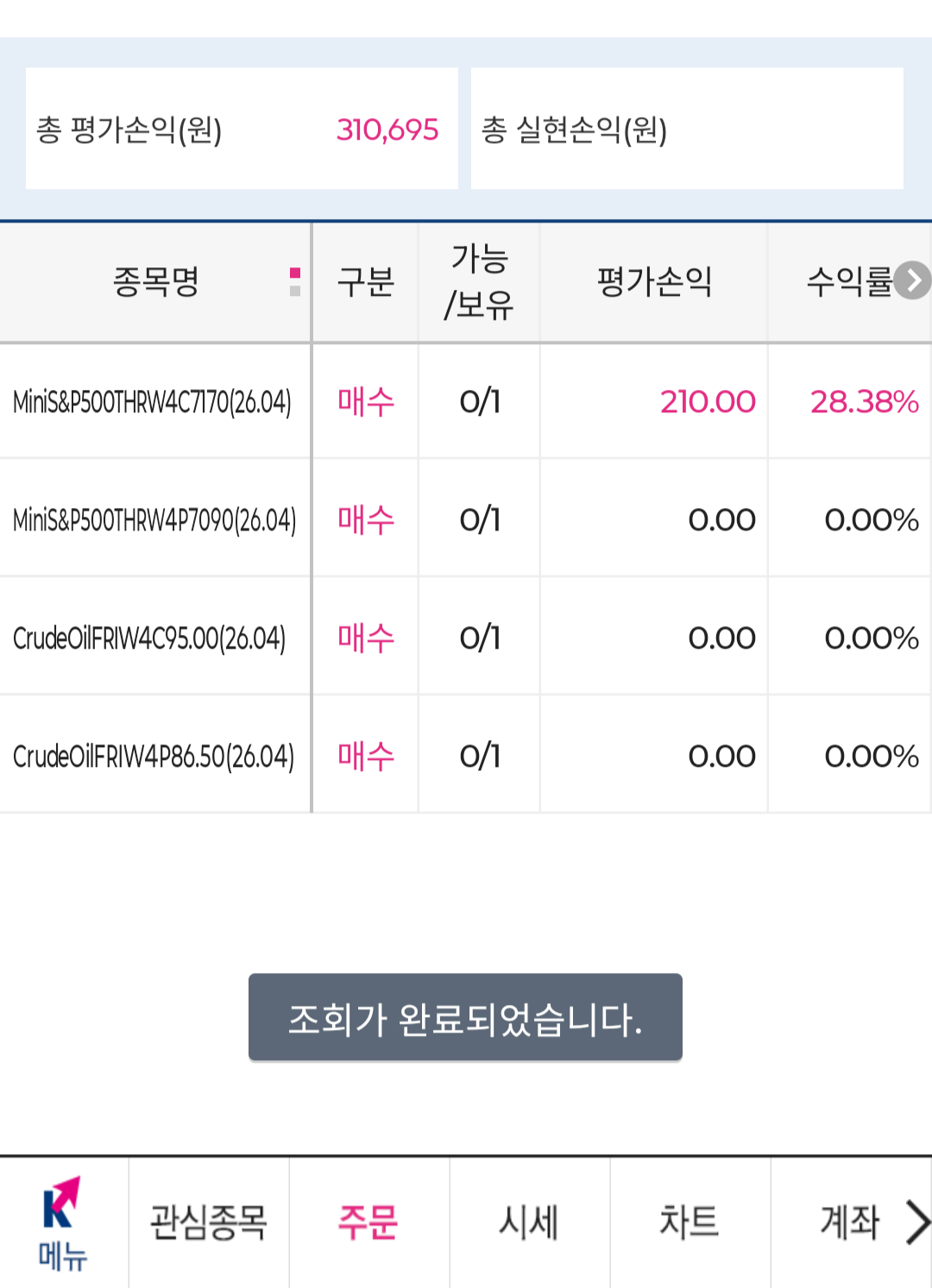Select the 매수 label for MiniS&P500THRW4C7170
This screenshot has height=1288, width=932.
click(365, 400)
